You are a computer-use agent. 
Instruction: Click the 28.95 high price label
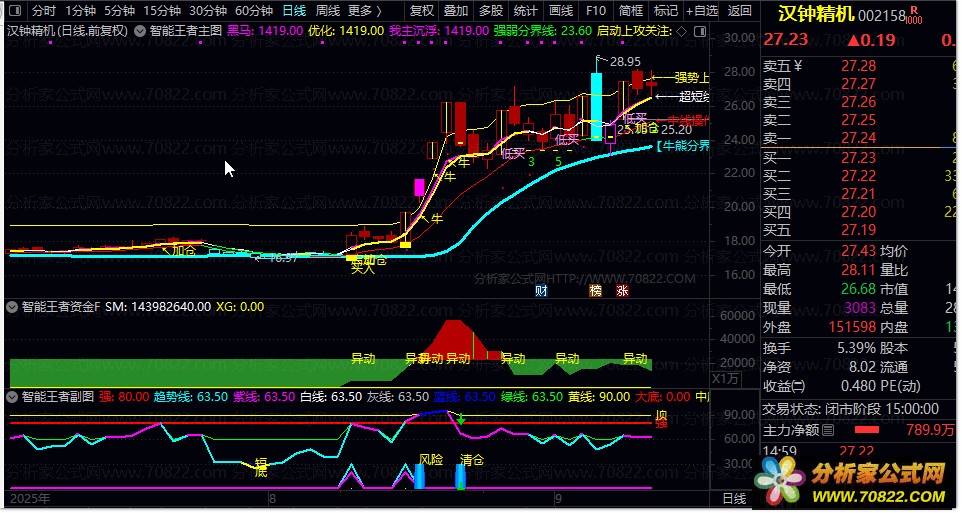point(625,62)
